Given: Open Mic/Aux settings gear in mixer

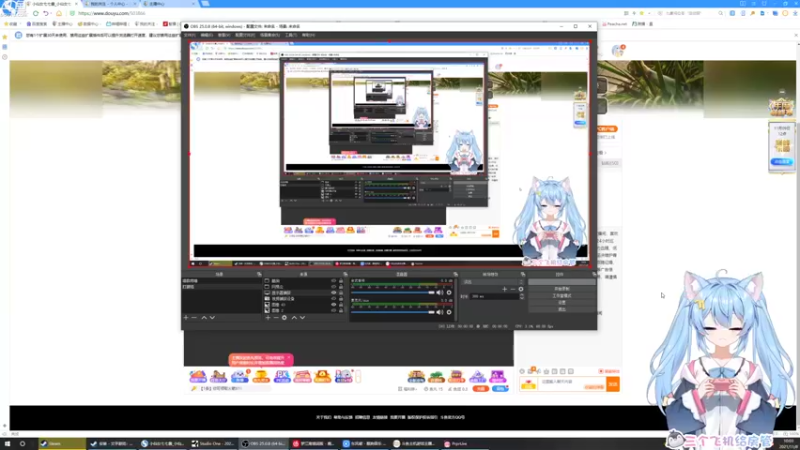Looking at the screenshot, I should click(x=449, y=312).
